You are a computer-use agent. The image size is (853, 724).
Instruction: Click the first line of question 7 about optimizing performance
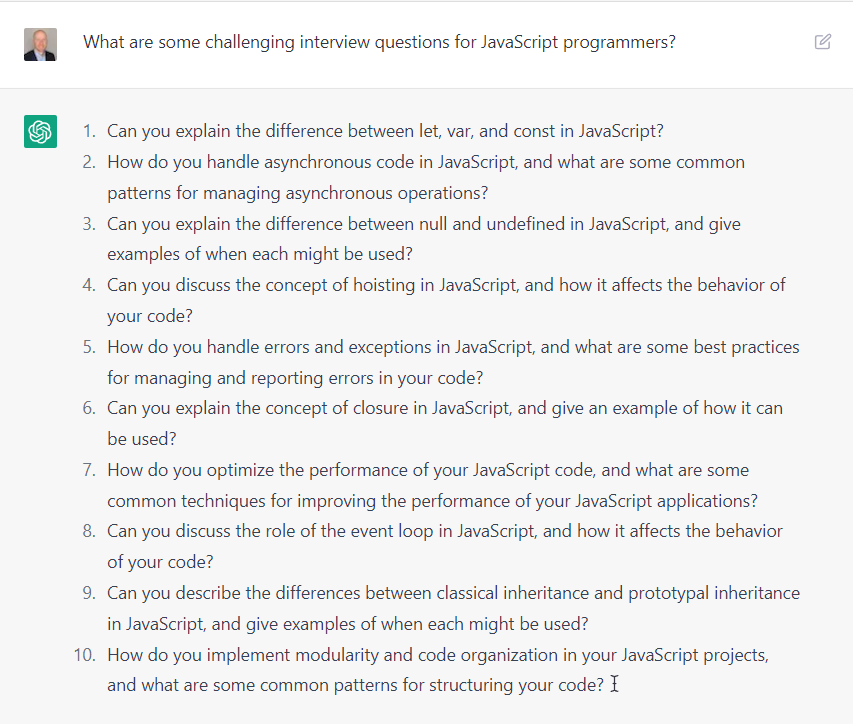tap(428, 470)
